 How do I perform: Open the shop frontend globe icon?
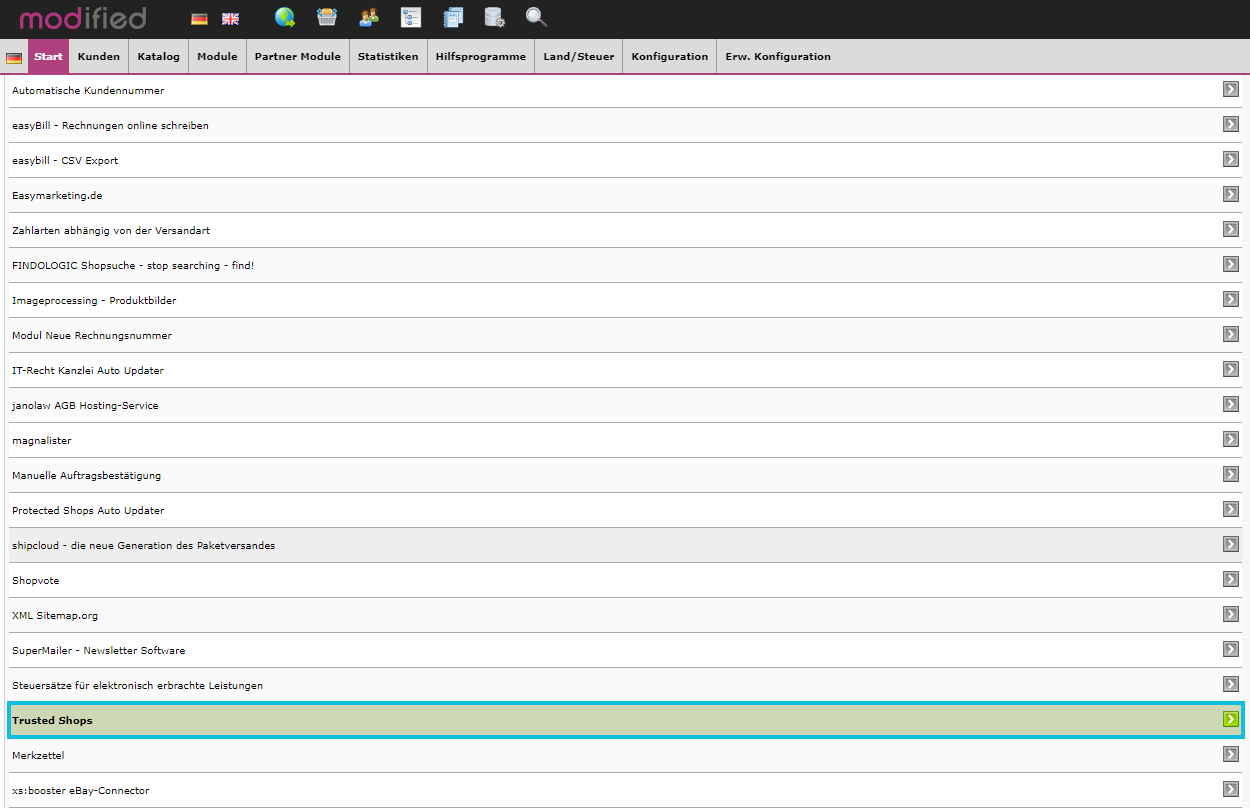point(285,17)
